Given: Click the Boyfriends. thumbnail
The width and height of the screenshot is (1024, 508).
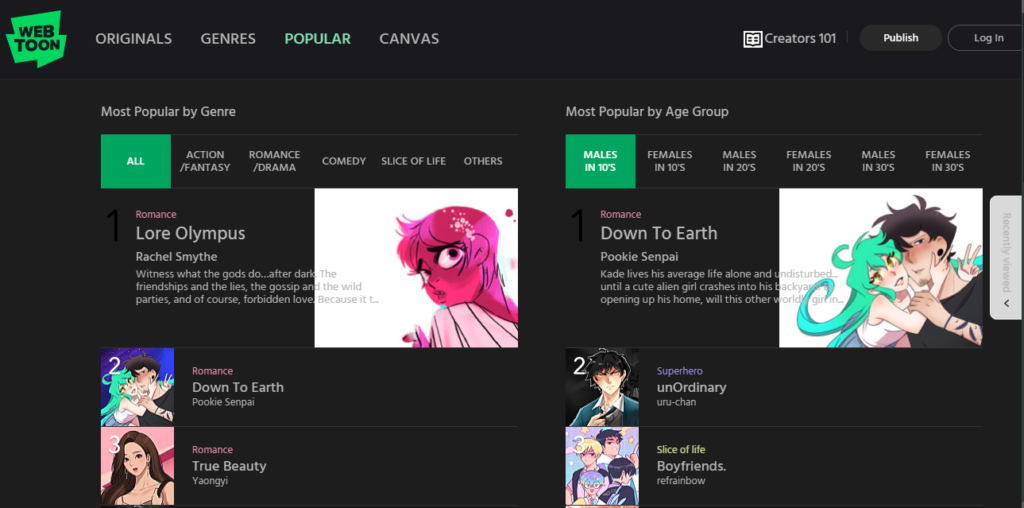Looking at the screenshot, I should (x=602, y=466).
